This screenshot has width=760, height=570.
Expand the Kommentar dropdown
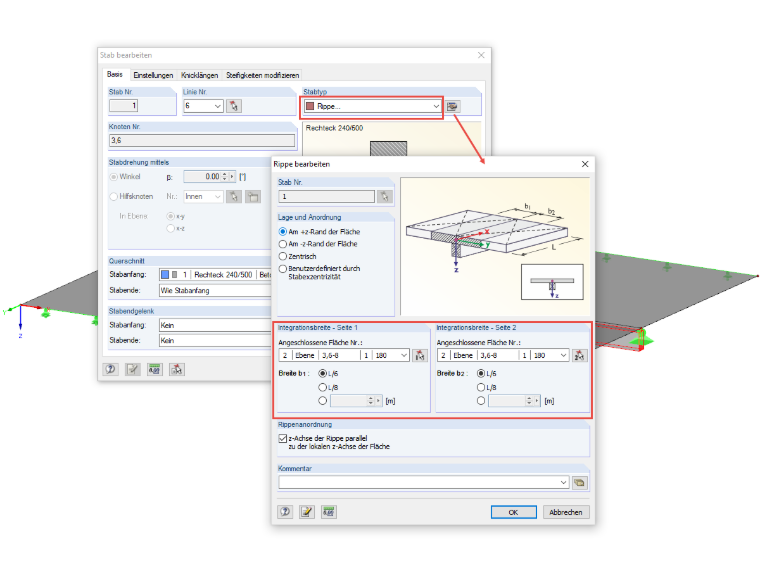click(x=563, y=482)
